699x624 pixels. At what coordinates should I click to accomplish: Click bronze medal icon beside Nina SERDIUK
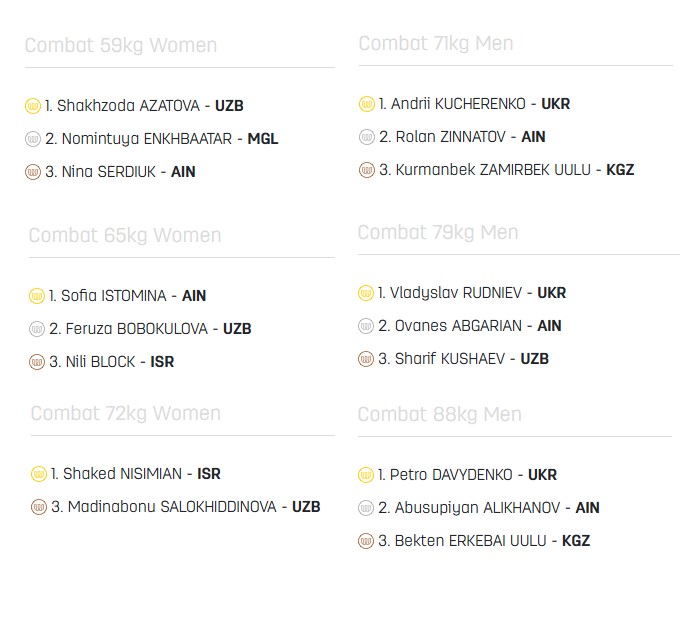click(33, 172)
